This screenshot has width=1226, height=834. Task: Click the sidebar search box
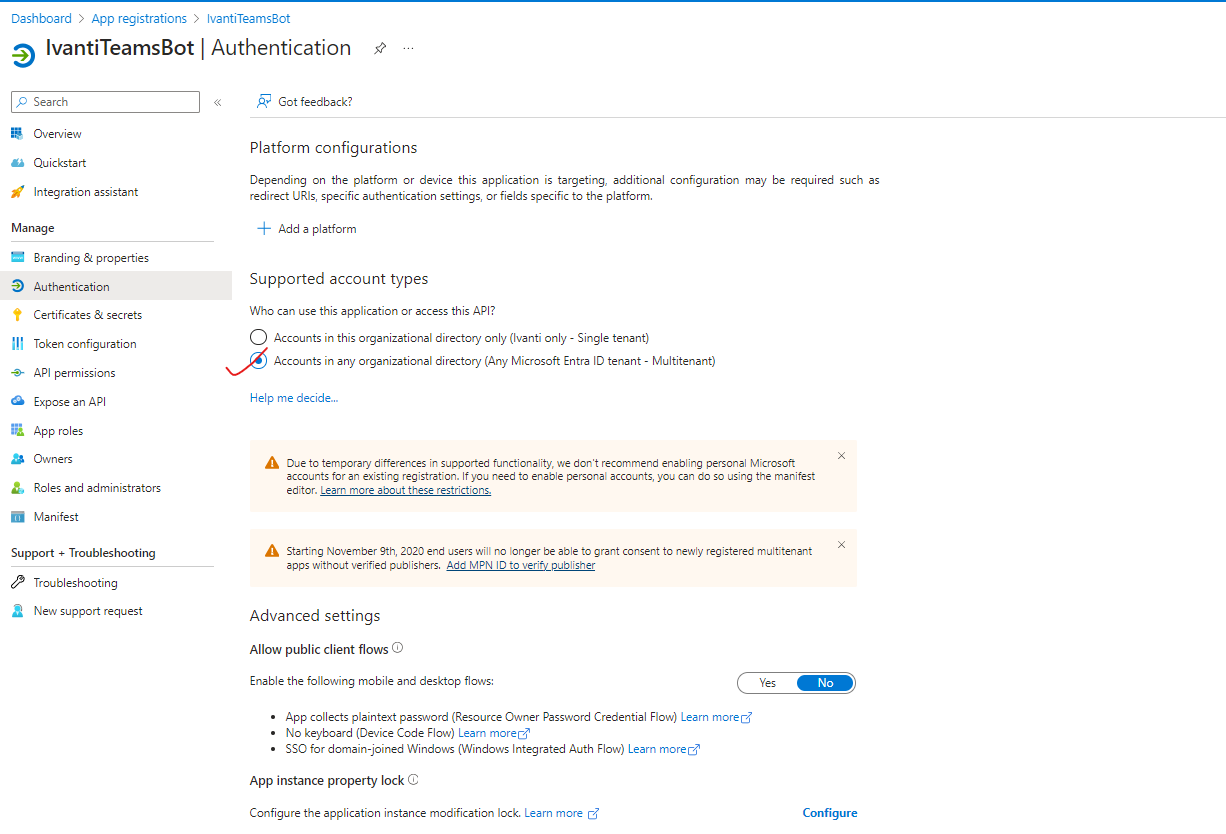(x=104, y=101)
